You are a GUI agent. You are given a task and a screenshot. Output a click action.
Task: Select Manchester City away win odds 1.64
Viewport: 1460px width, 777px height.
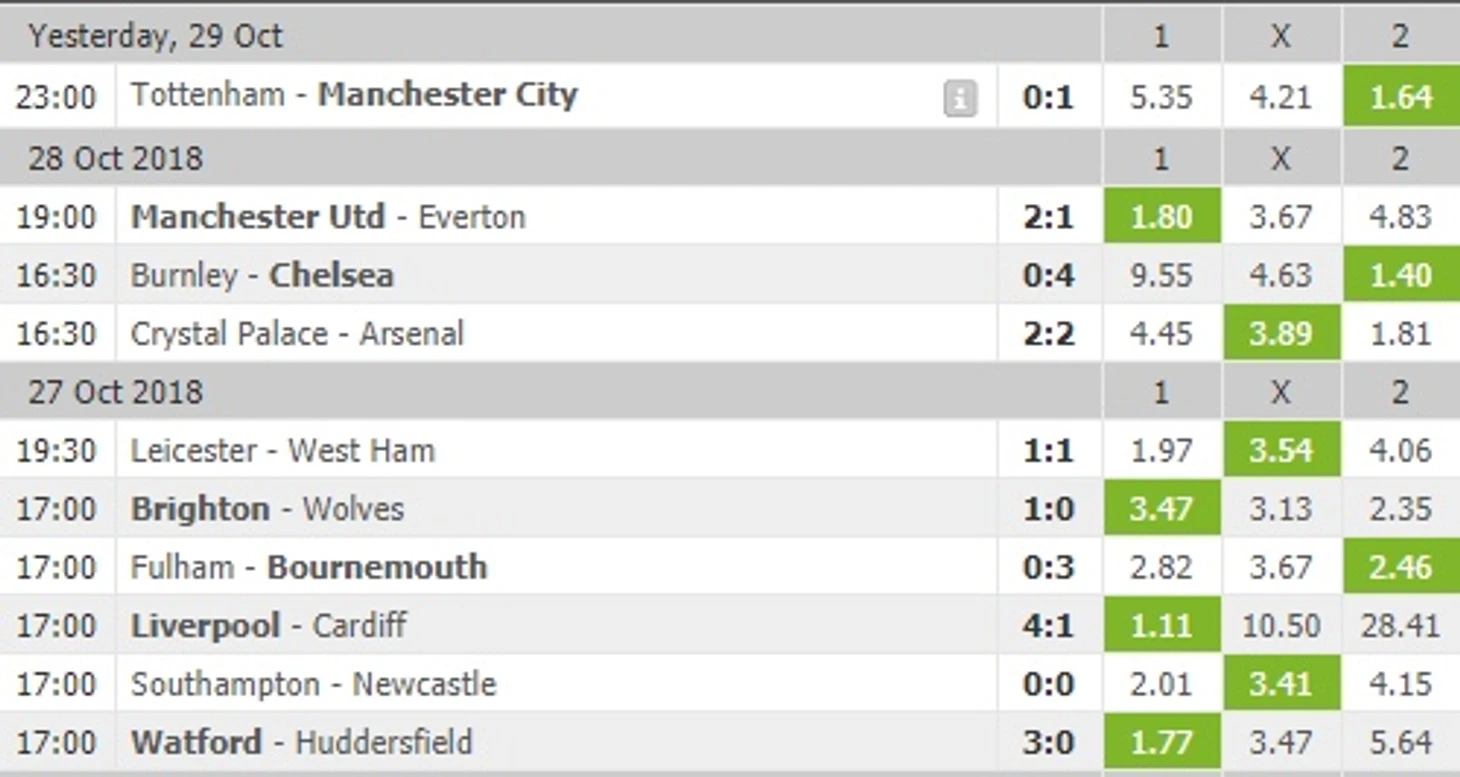pyautogui.click(x=1400, y=95)
